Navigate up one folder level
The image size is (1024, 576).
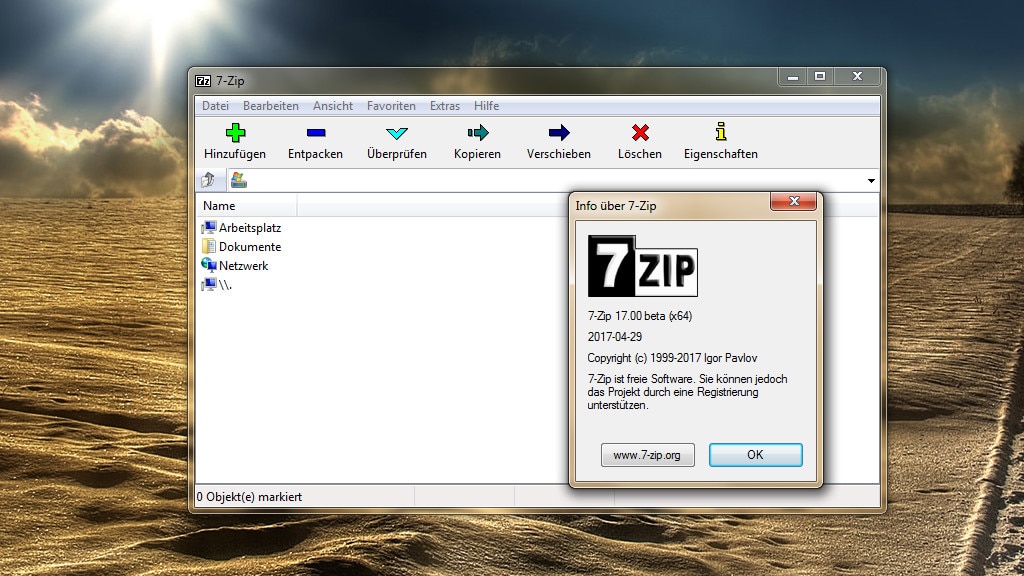(x=210, y=180)
